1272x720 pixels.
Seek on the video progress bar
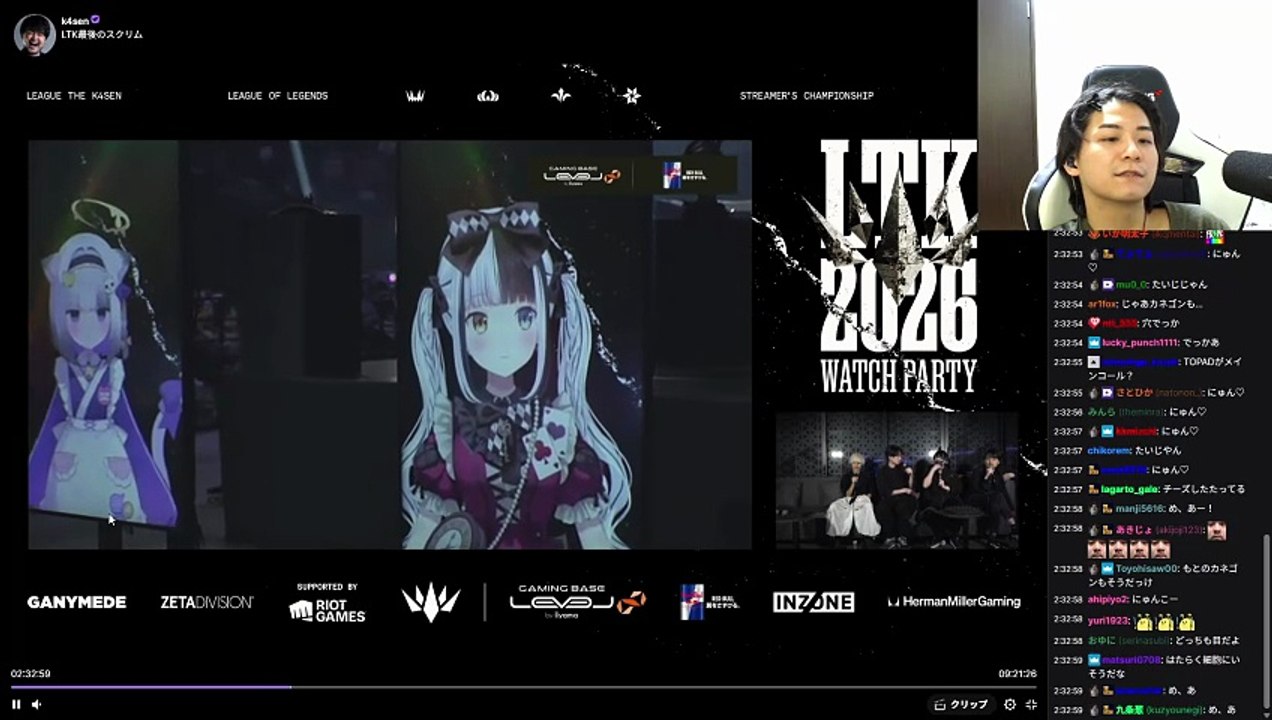pyautogui.click(x=524, y=687)
